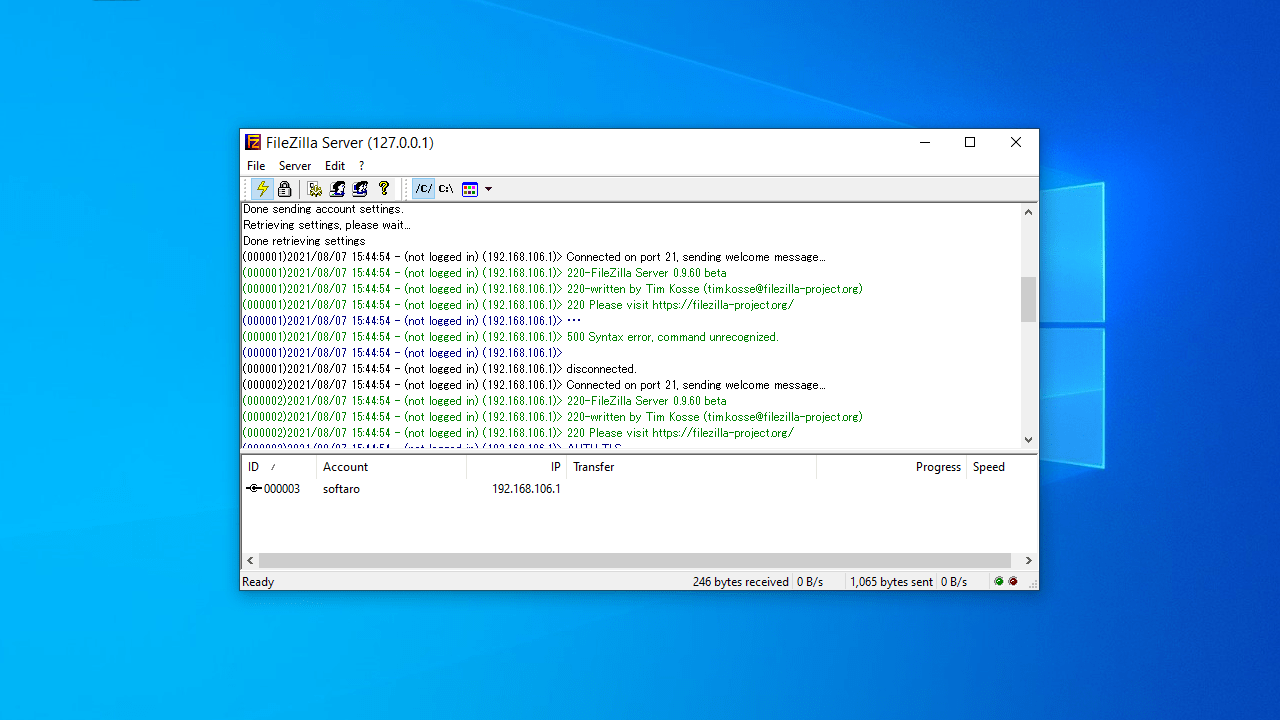Open the File menu
The image size is (1280, 720).
pyautogui.click(x=256, y=166)
